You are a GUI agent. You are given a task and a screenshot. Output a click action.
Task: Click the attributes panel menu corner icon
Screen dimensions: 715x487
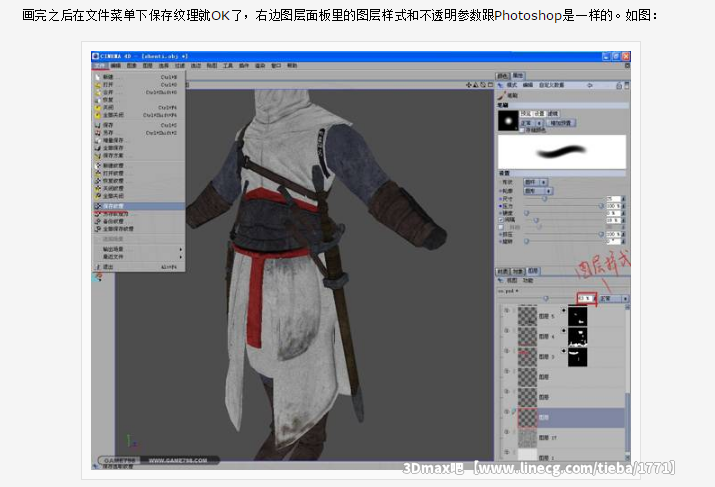click(500, 85)
